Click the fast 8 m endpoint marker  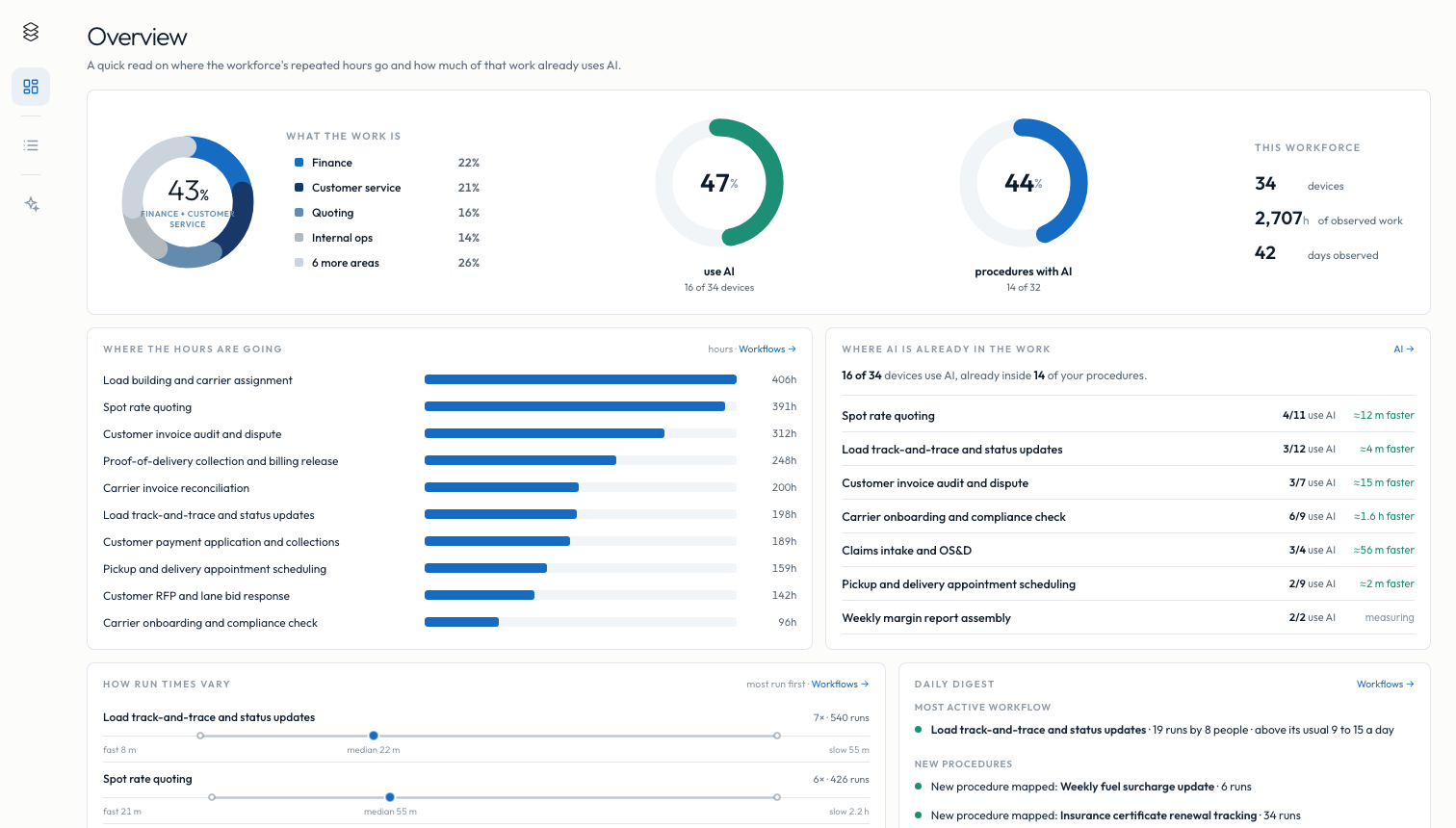[200, 736]
